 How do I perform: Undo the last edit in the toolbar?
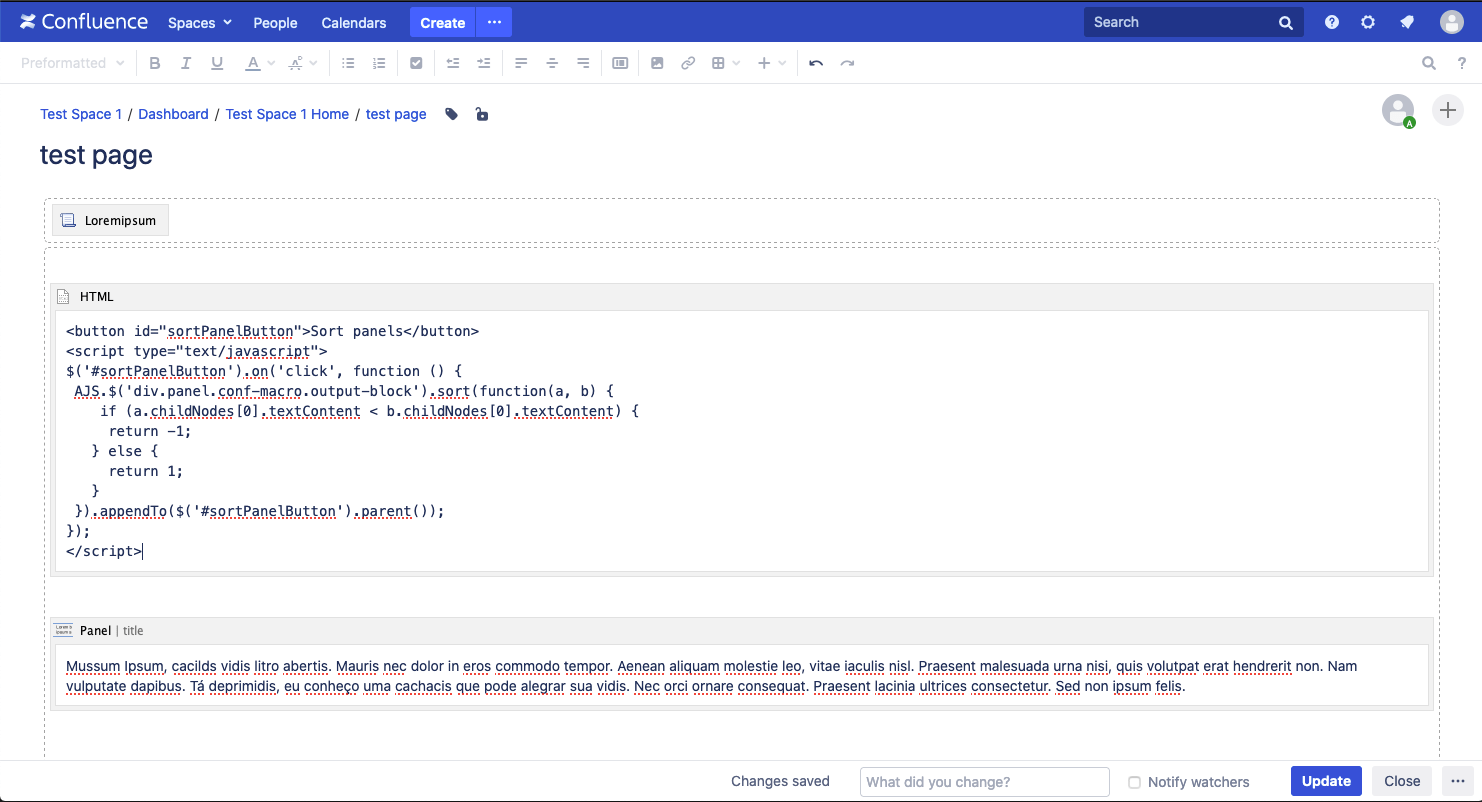pos(816,63)
